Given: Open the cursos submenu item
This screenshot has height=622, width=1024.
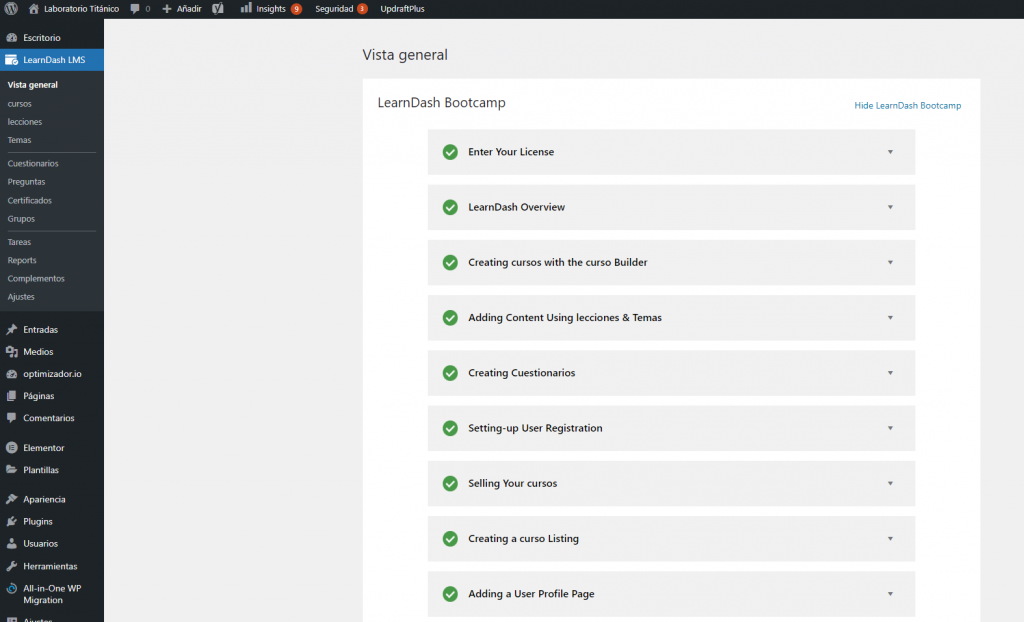Looking at the screenshot, I should pyautogui.click(x=20, y=103).
